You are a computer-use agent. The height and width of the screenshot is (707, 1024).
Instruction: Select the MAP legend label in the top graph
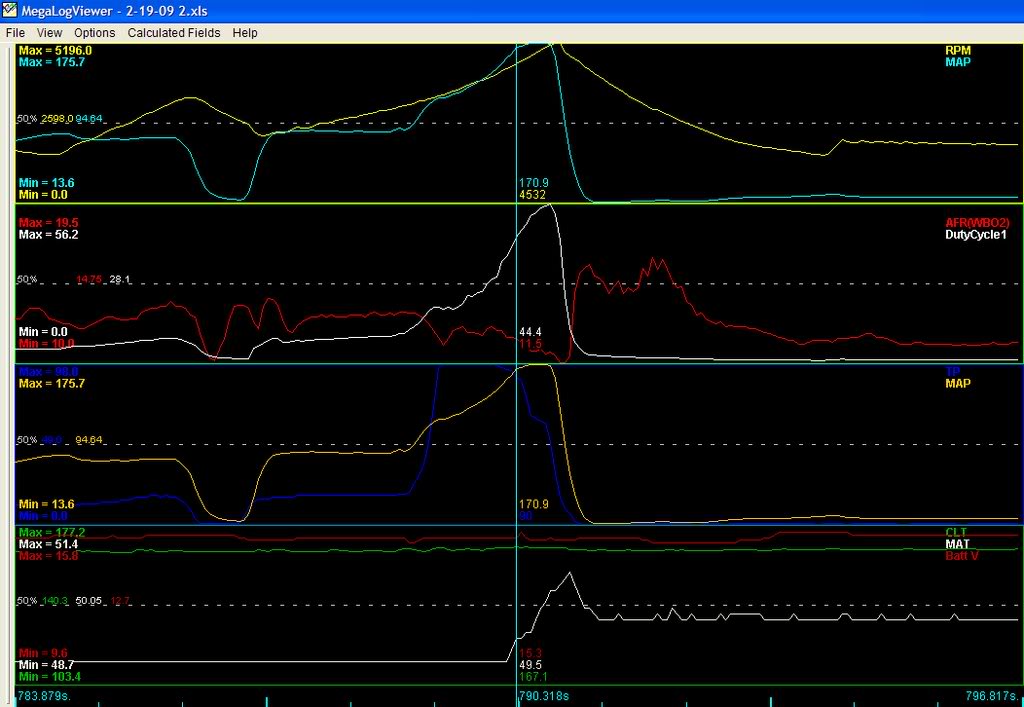(958, 62)
